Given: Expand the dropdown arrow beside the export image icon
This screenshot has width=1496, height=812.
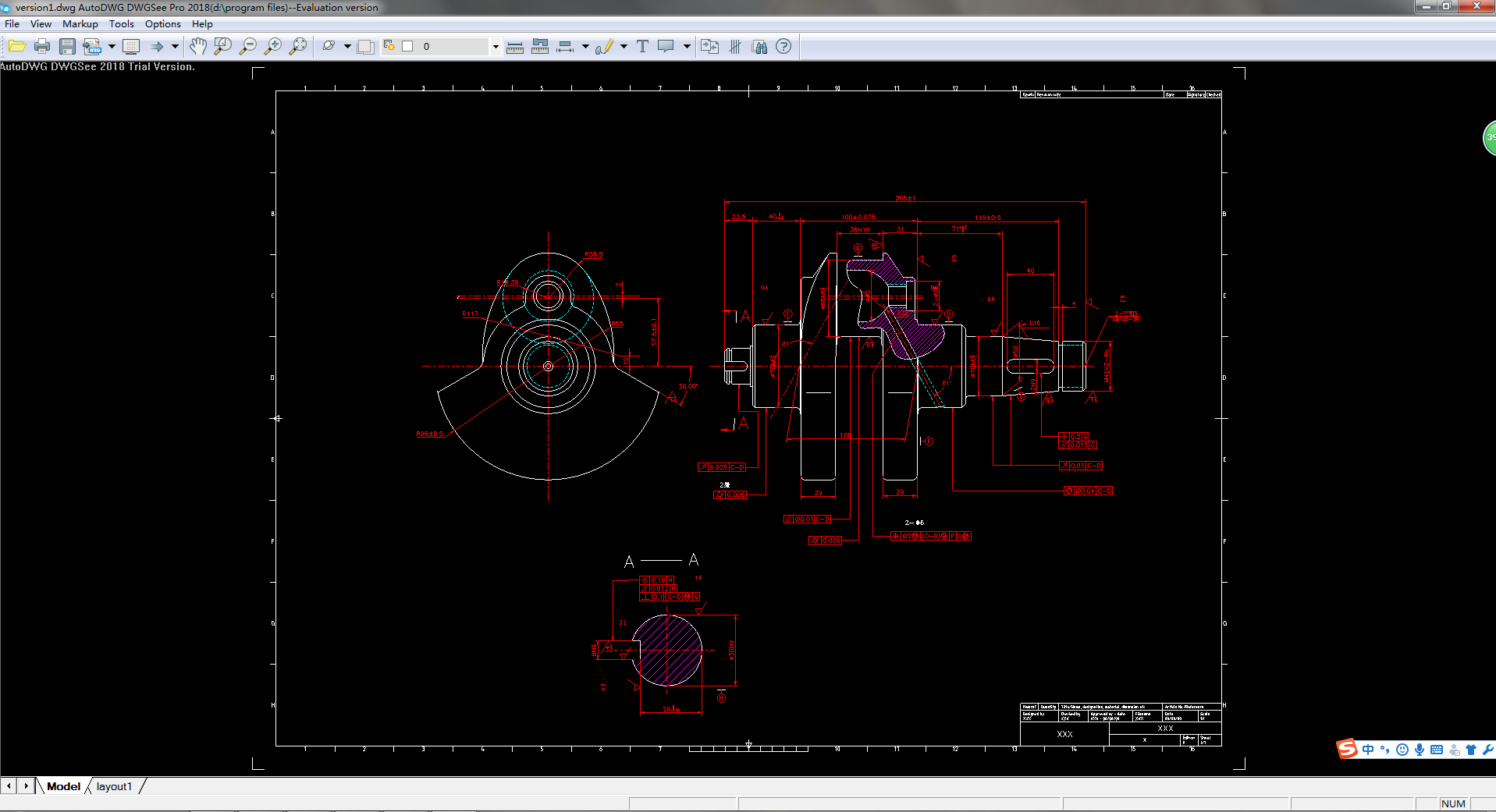Looking at the screenshot, I should 112,47.
